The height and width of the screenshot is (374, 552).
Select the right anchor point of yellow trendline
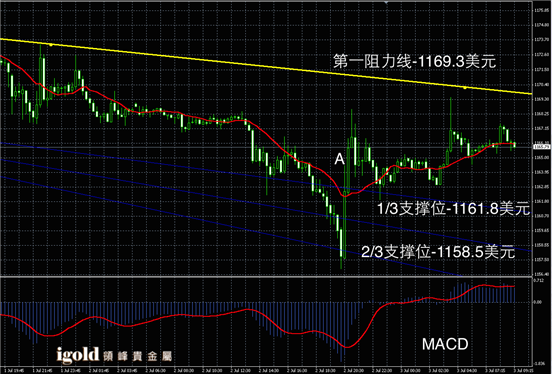tap(465, 88)
